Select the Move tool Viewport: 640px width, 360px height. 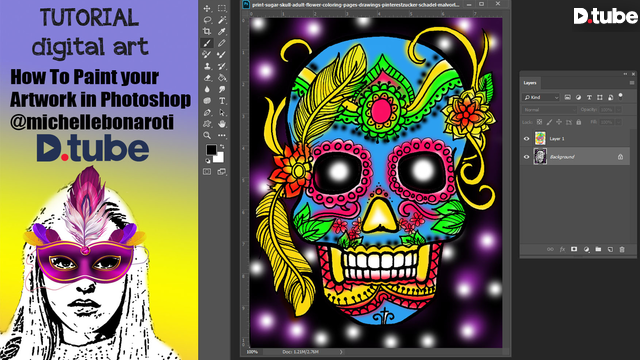[207, 8]
